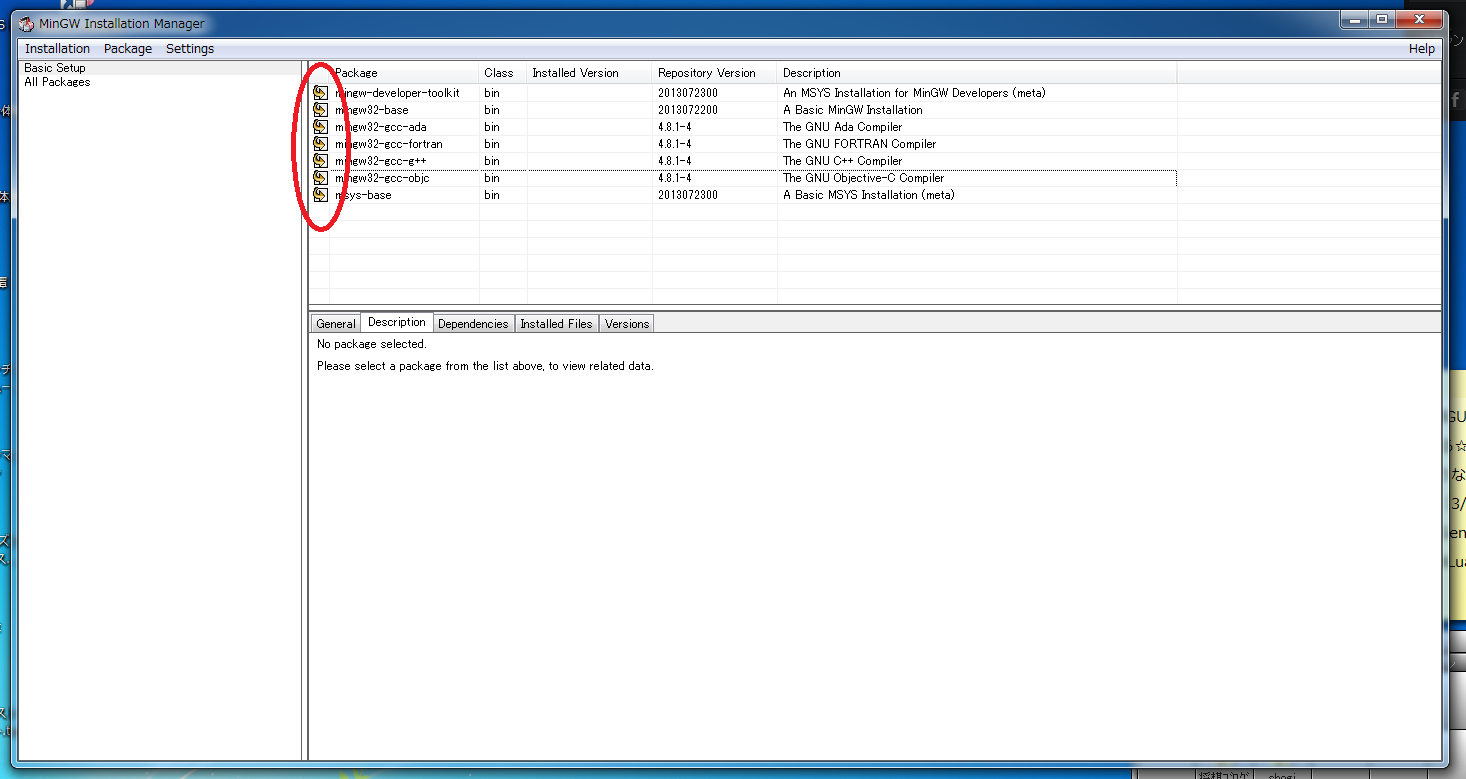Viewport: 1466px width, 779px height.
Task: Select the mingw32-gcc-ada package name
Action: coord(381,127)
